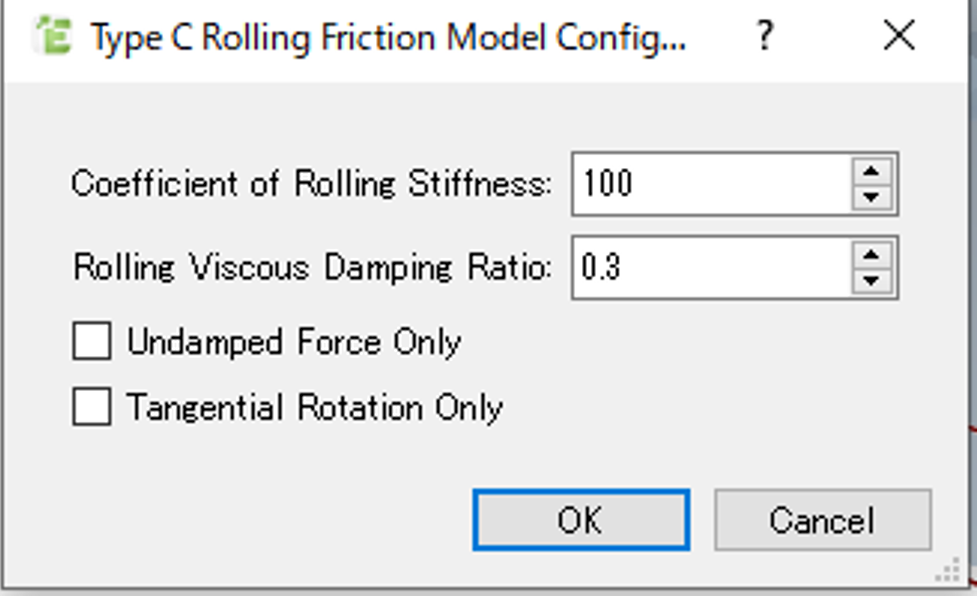The height and width of the screenshot is (596, 977).
Task: Toggle the Tangential Rotation Only checkbox
Action: pos(92,406)
